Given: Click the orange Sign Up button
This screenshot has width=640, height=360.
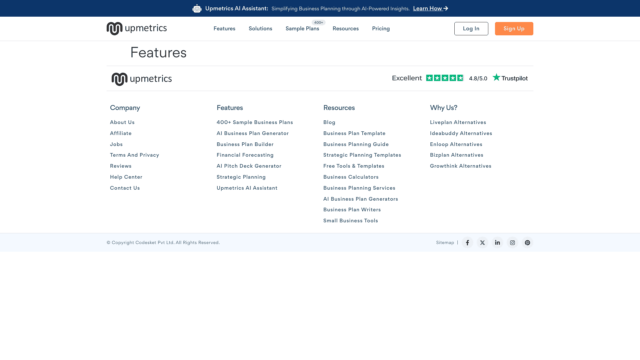Looking at the screenshot, I should (x=514, y=29).
